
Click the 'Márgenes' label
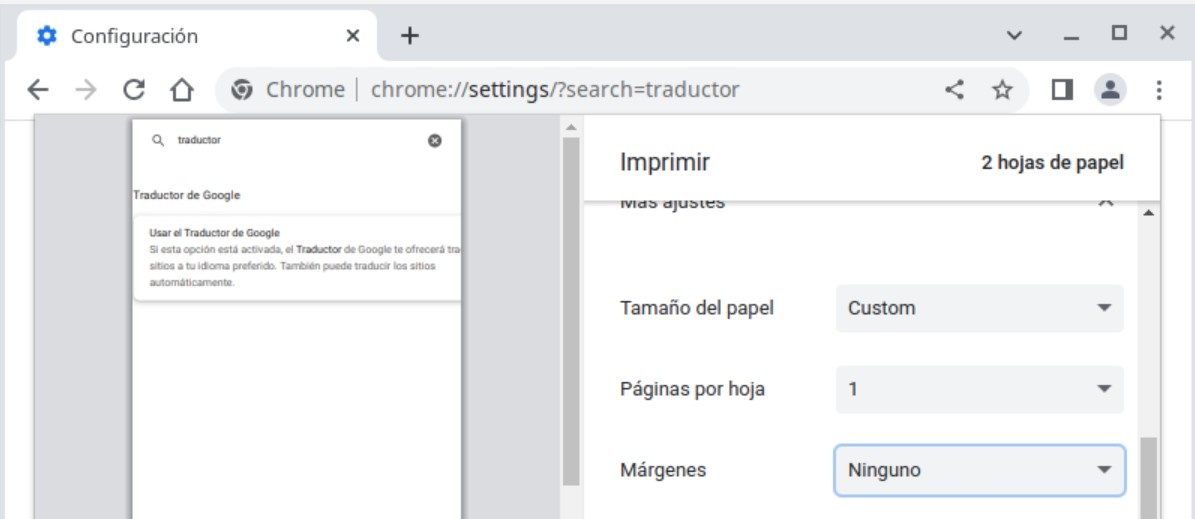[663, 470]
